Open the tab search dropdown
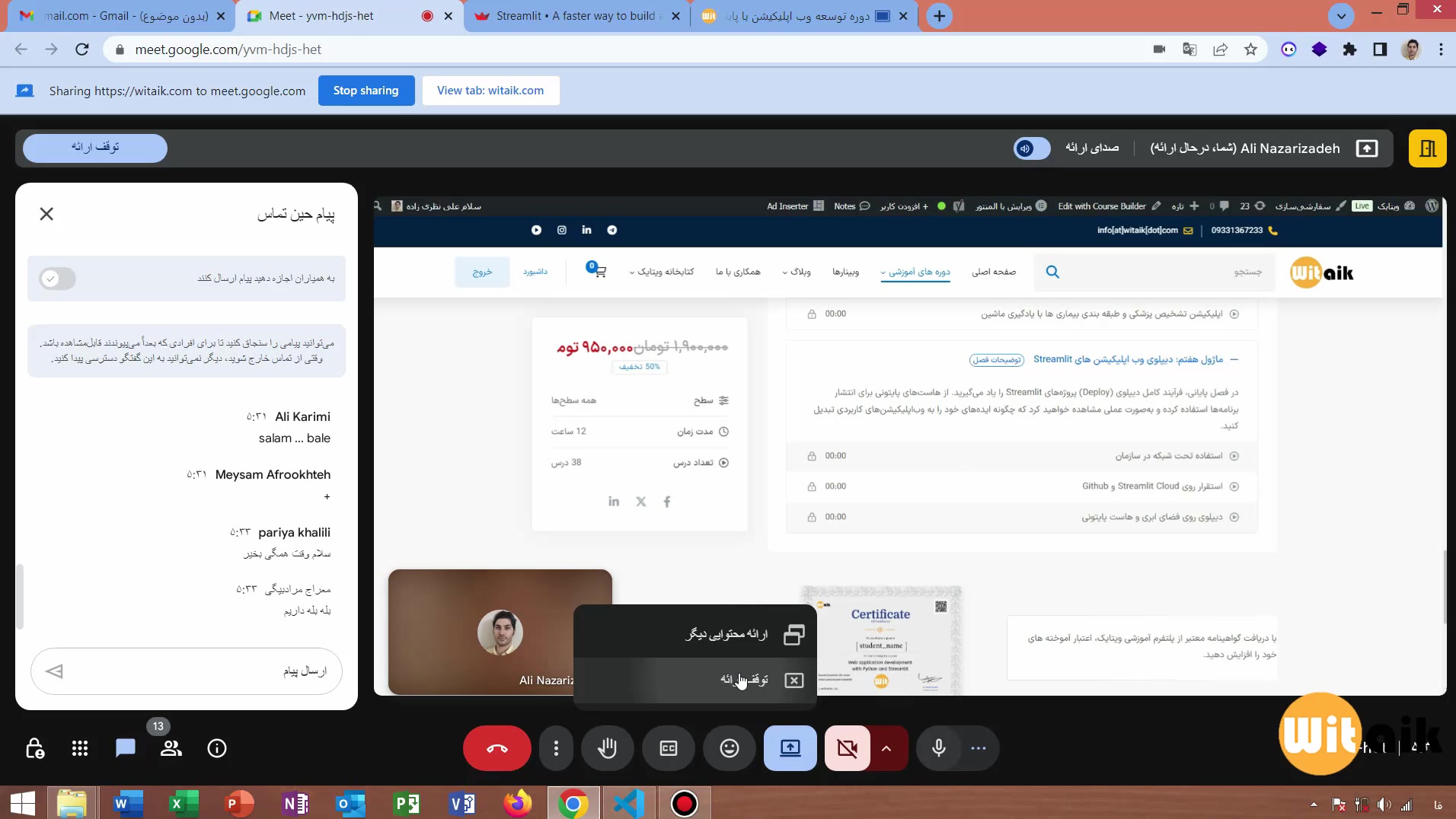The height and width of the screenshot is (819, 1456). [1341, 16]
